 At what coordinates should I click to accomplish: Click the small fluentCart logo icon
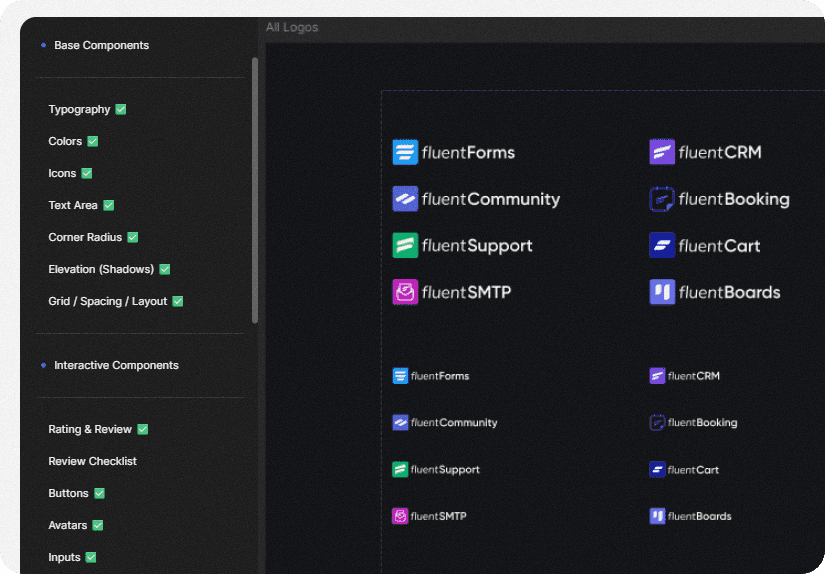(x=657, y=469)
